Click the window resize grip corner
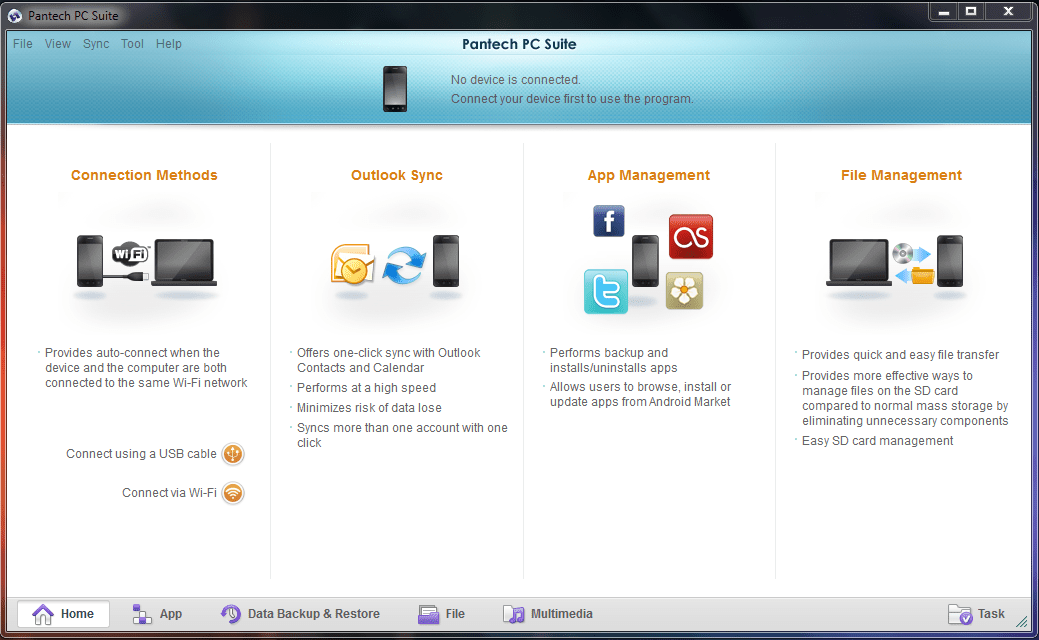This screenshot has height=640, width=1039. [x=1022, y=621]
